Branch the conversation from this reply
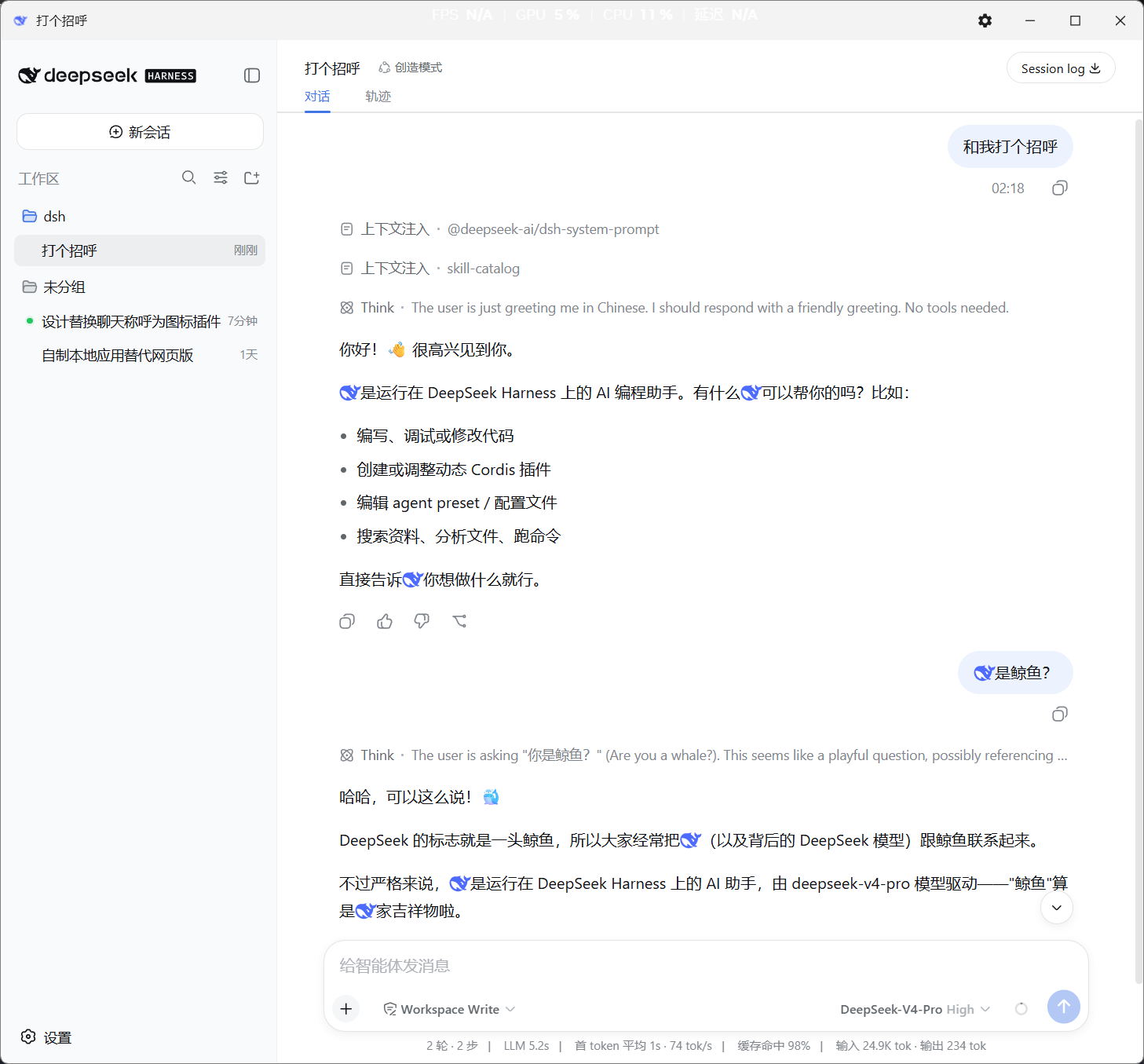The image size is (1144, 1064). click(460, 621)
